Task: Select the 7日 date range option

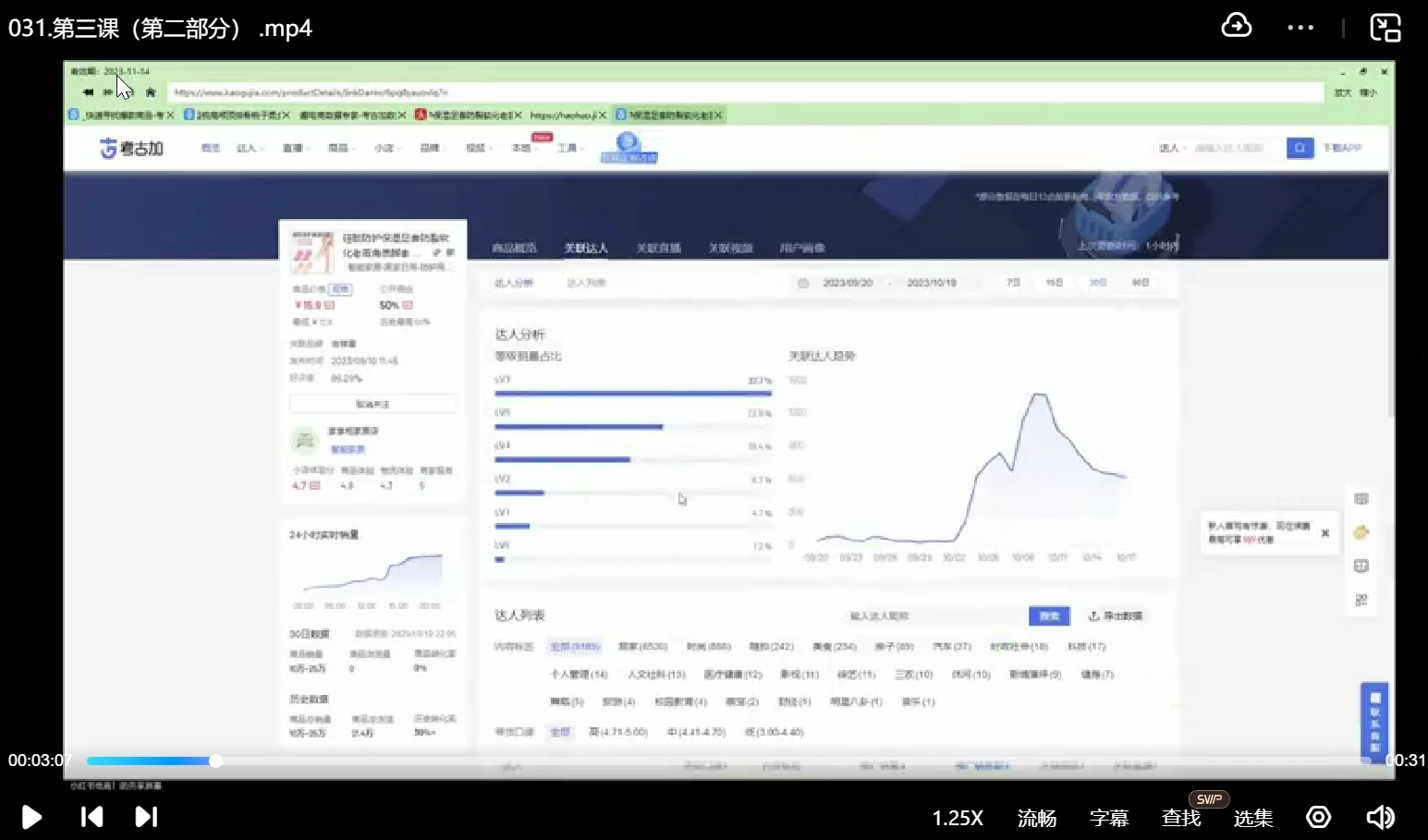Action: click(1013, 283)
